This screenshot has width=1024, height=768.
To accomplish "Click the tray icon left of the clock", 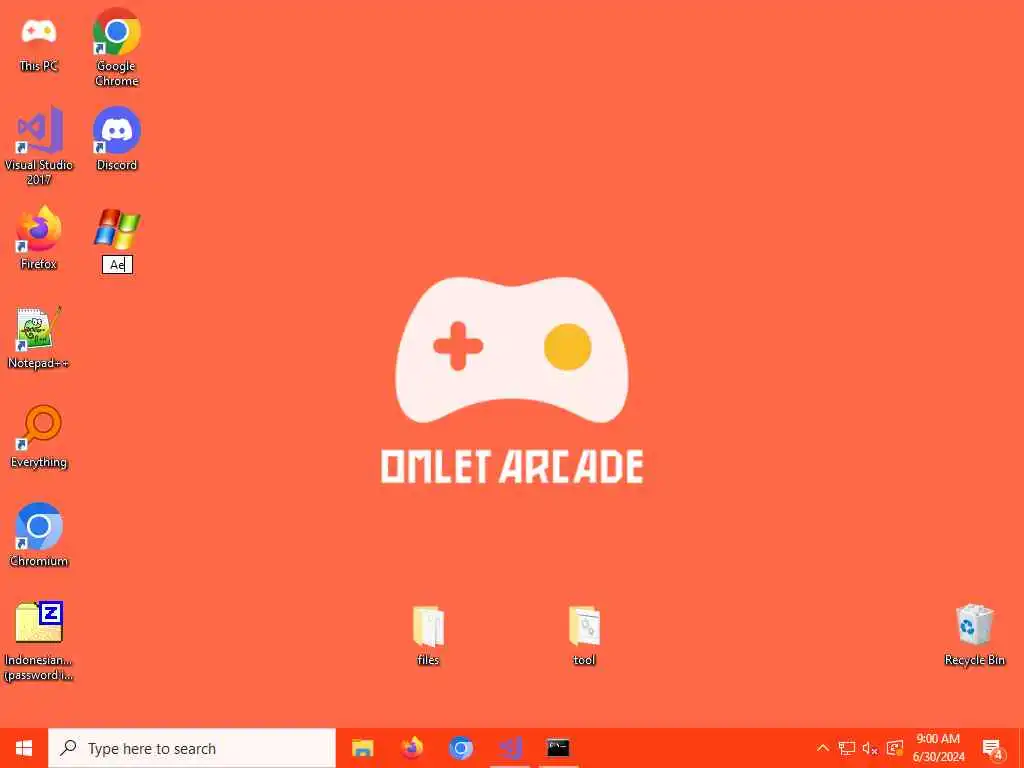I will point(895,748).
